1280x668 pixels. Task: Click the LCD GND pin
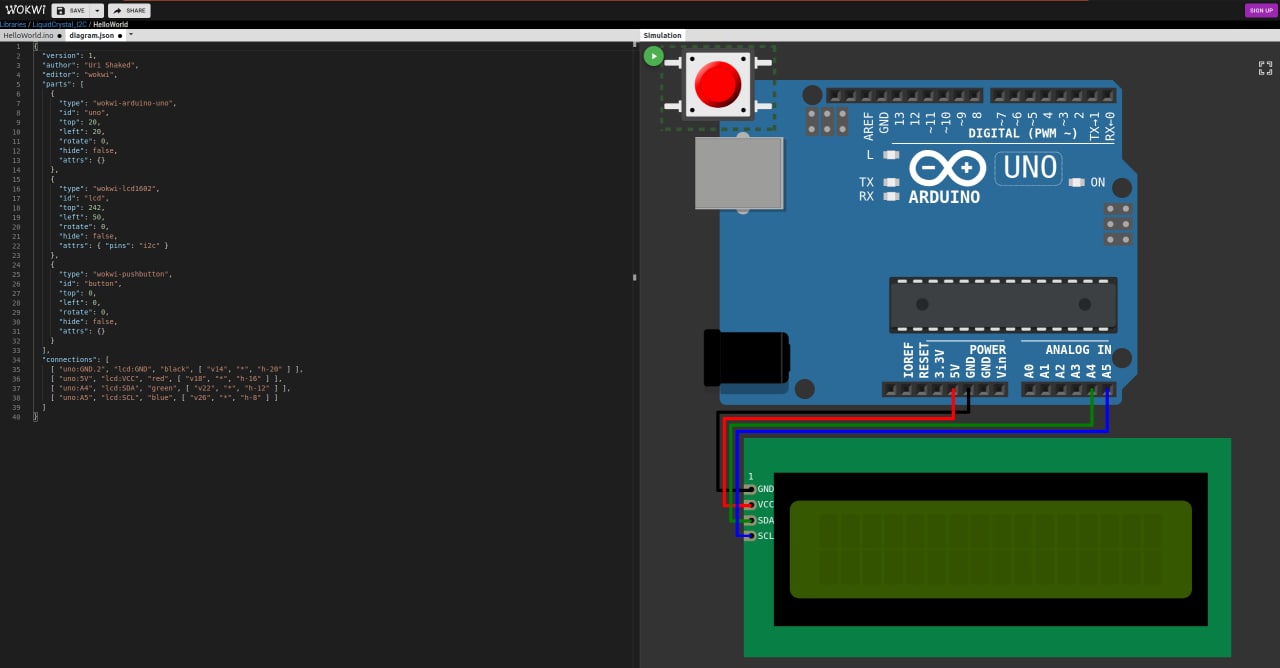click(x=751, y=489)
